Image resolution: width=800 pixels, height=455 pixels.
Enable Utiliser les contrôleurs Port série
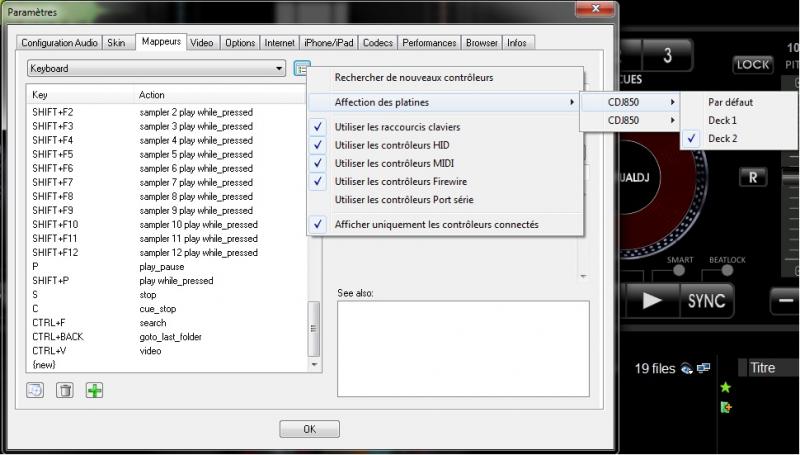tap(444, 200)
